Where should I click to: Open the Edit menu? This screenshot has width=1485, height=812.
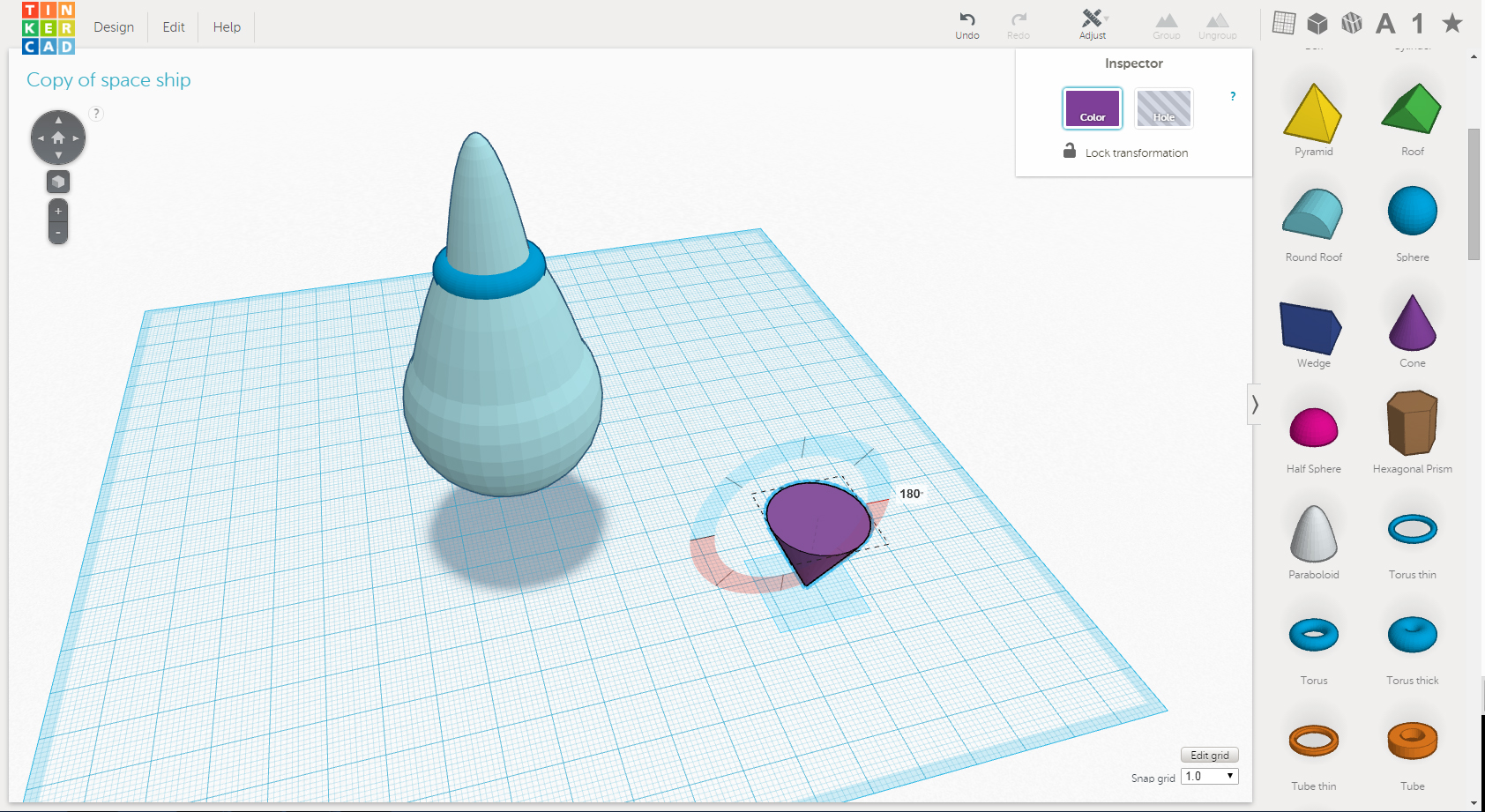(x=174, y=27)
